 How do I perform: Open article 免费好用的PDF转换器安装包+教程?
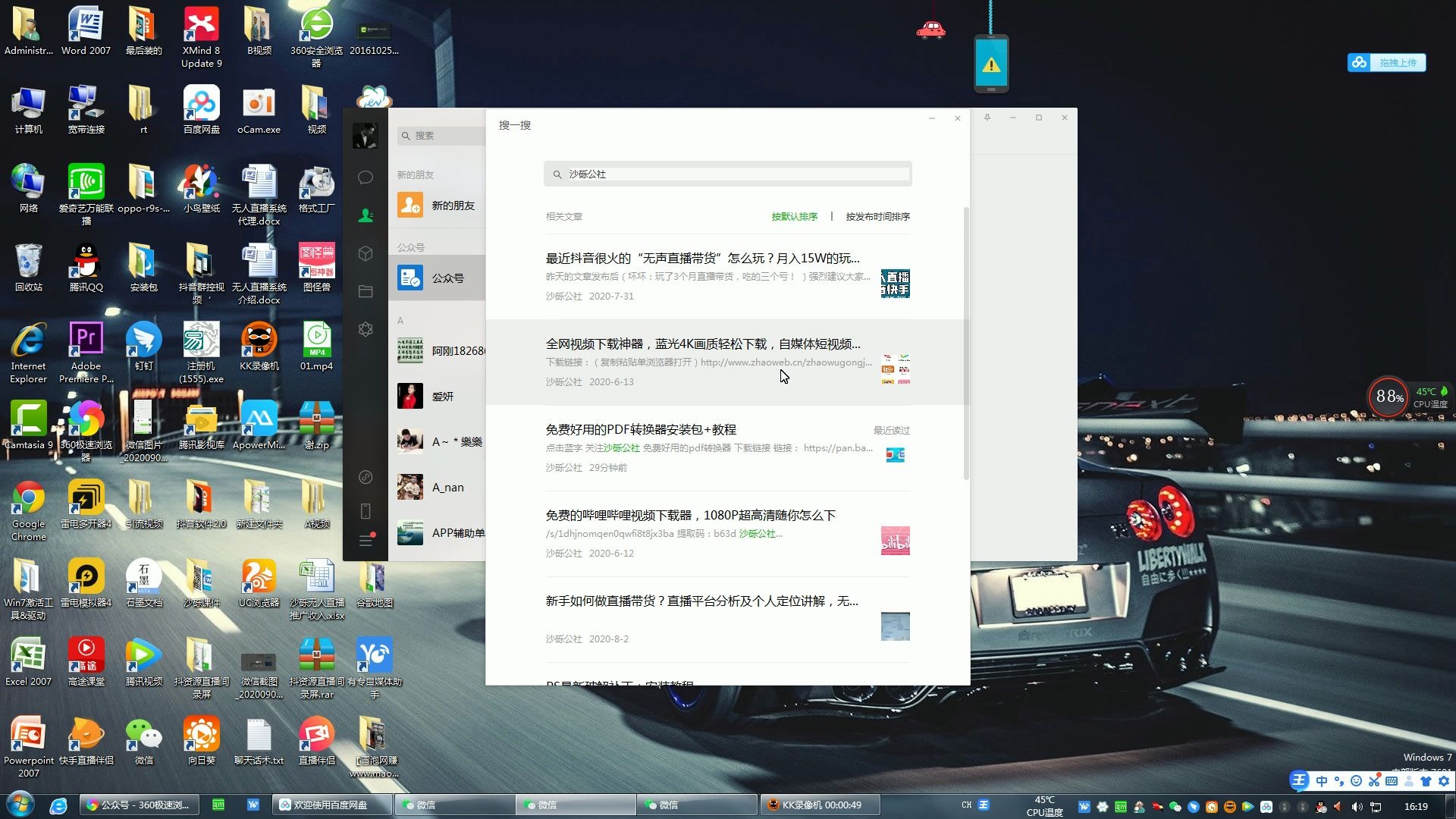pyautogui.click(x=727, y=448)
